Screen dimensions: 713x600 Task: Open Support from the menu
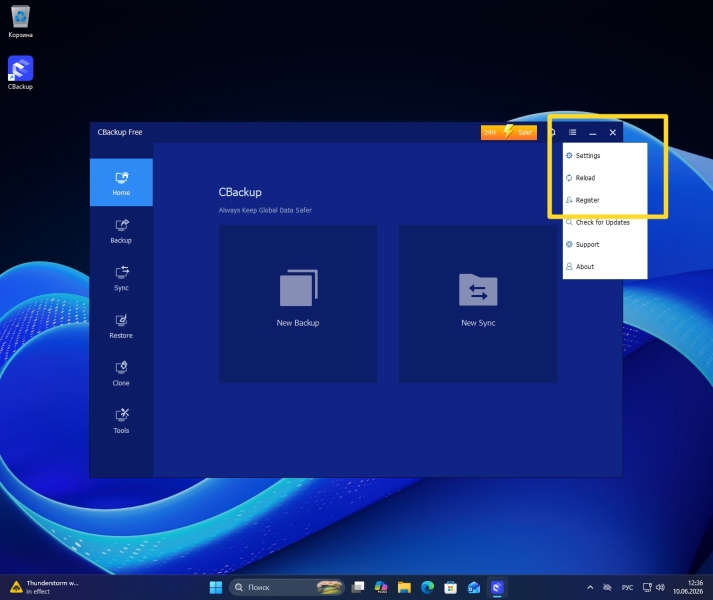pyautogui.click(x=605, y=244)
